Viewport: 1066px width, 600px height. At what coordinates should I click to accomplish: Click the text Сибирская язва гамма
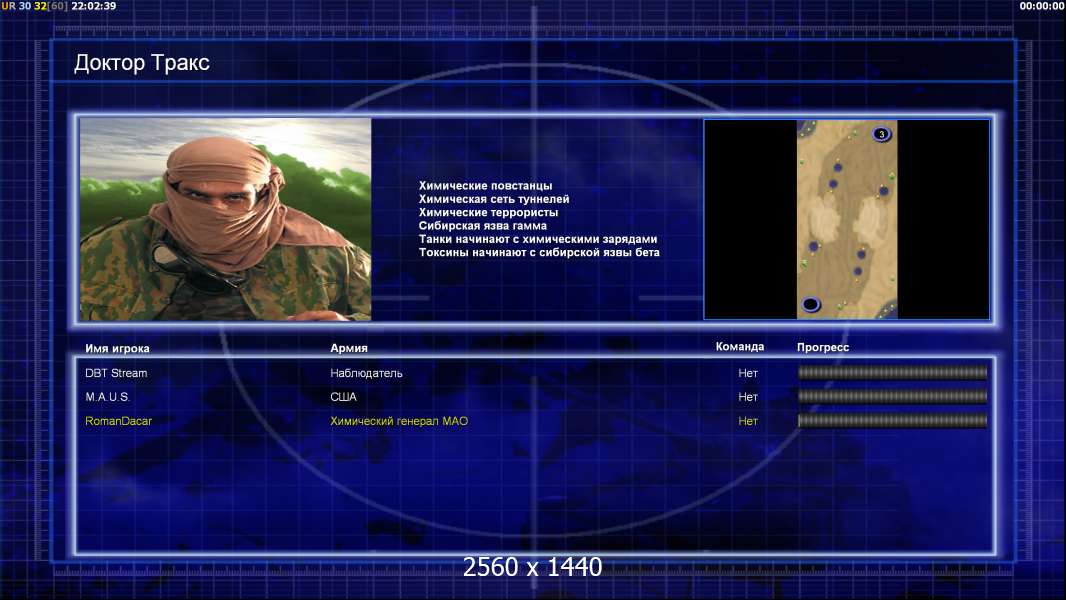[483, 226]
